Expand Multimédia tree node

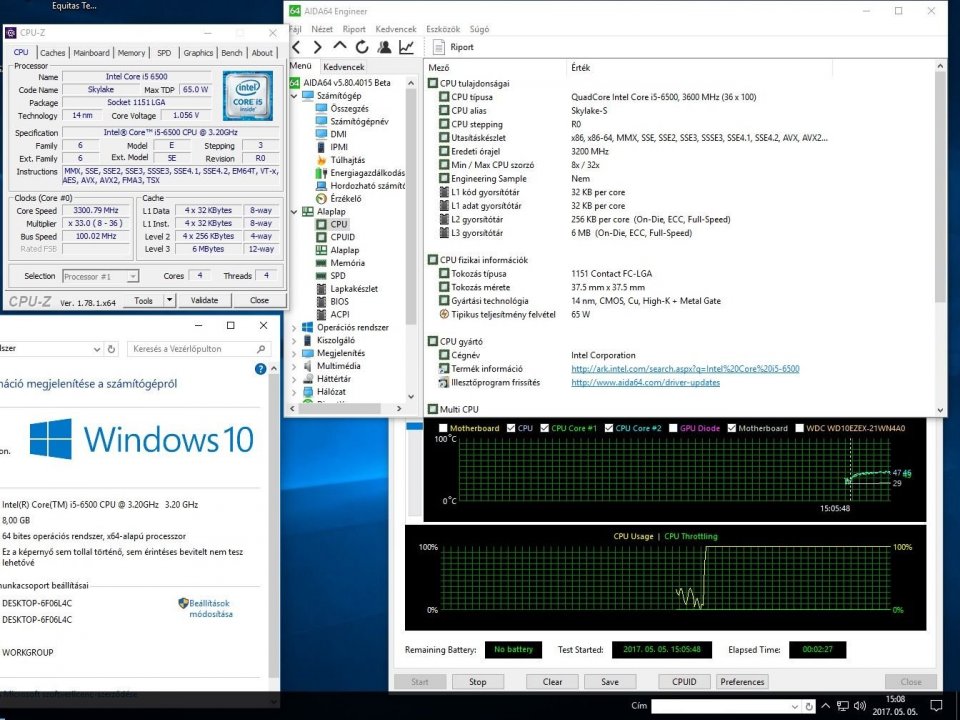coord(294,366)
